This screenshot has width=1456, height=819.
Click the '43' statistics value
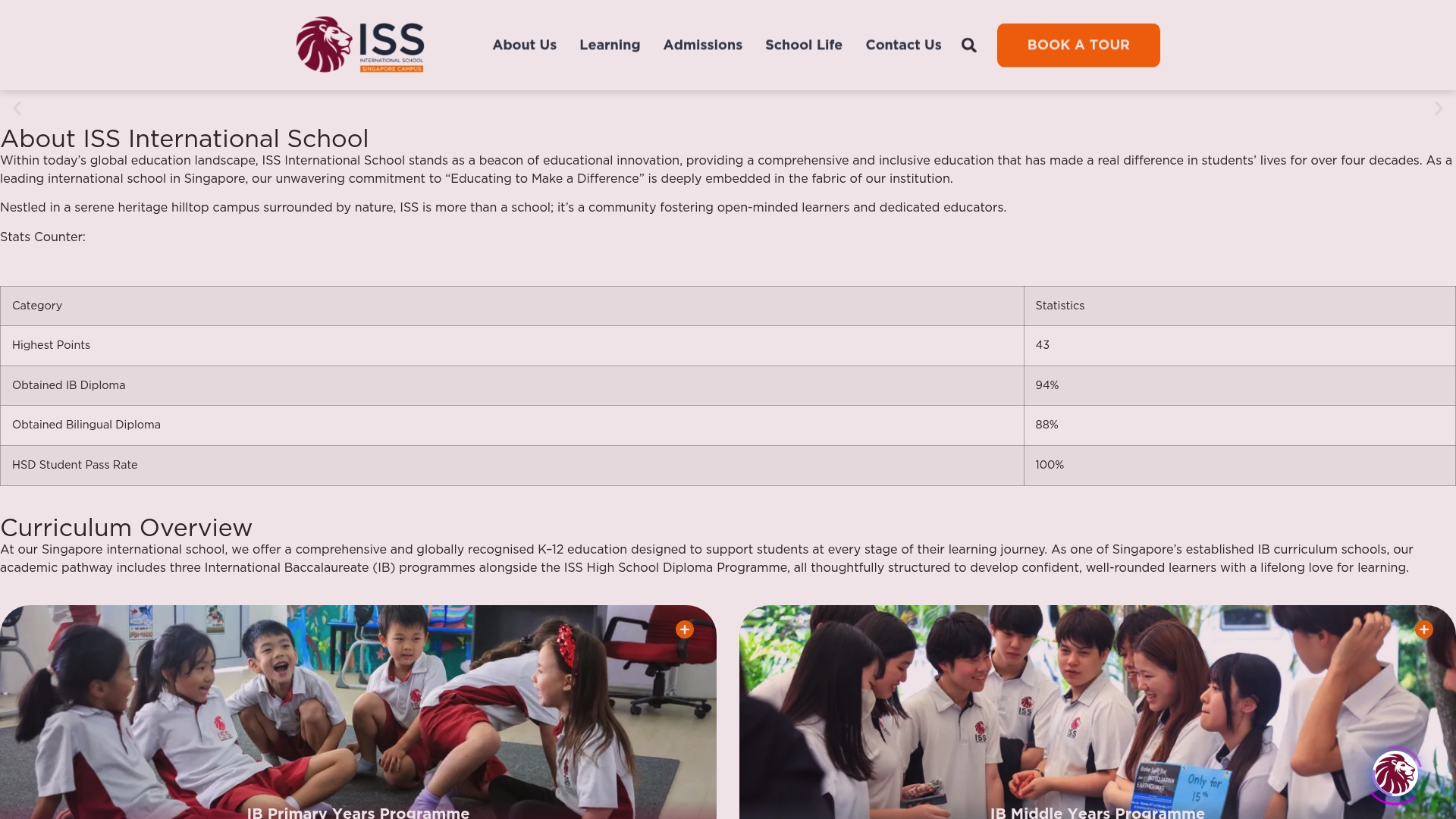1042,345
